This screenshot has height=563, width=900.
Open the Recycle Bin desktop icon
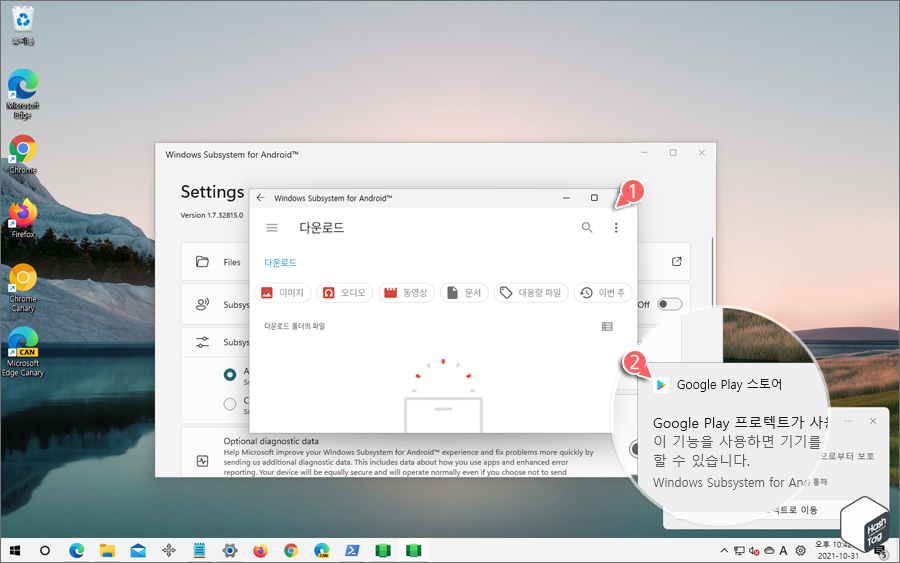23,26
